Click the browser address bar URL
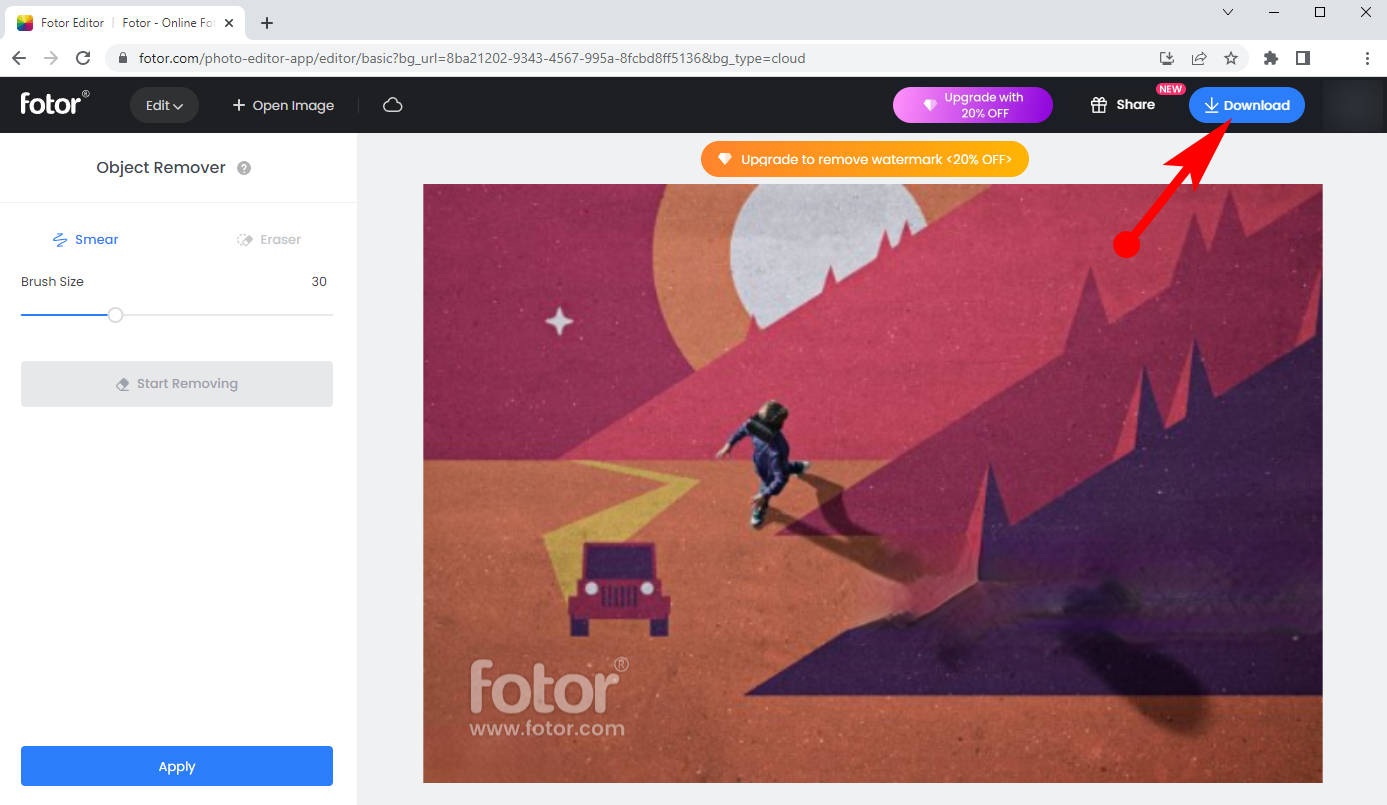The width and height of the screenshot is (1387, 805). 472,58
